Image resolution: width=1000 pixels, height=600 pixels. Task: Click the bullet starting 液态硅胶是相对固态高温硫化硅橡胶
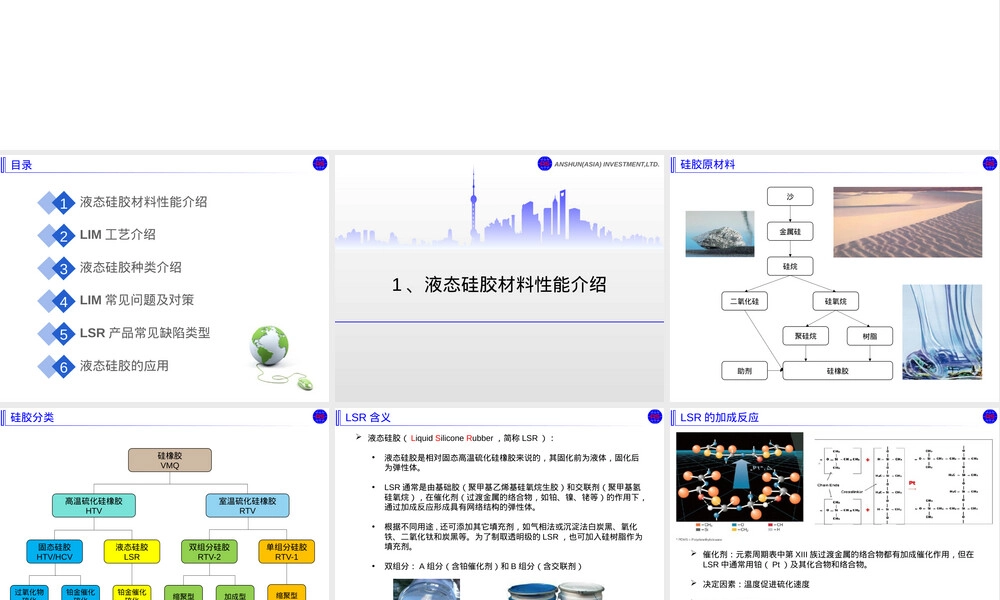(511, 462)
